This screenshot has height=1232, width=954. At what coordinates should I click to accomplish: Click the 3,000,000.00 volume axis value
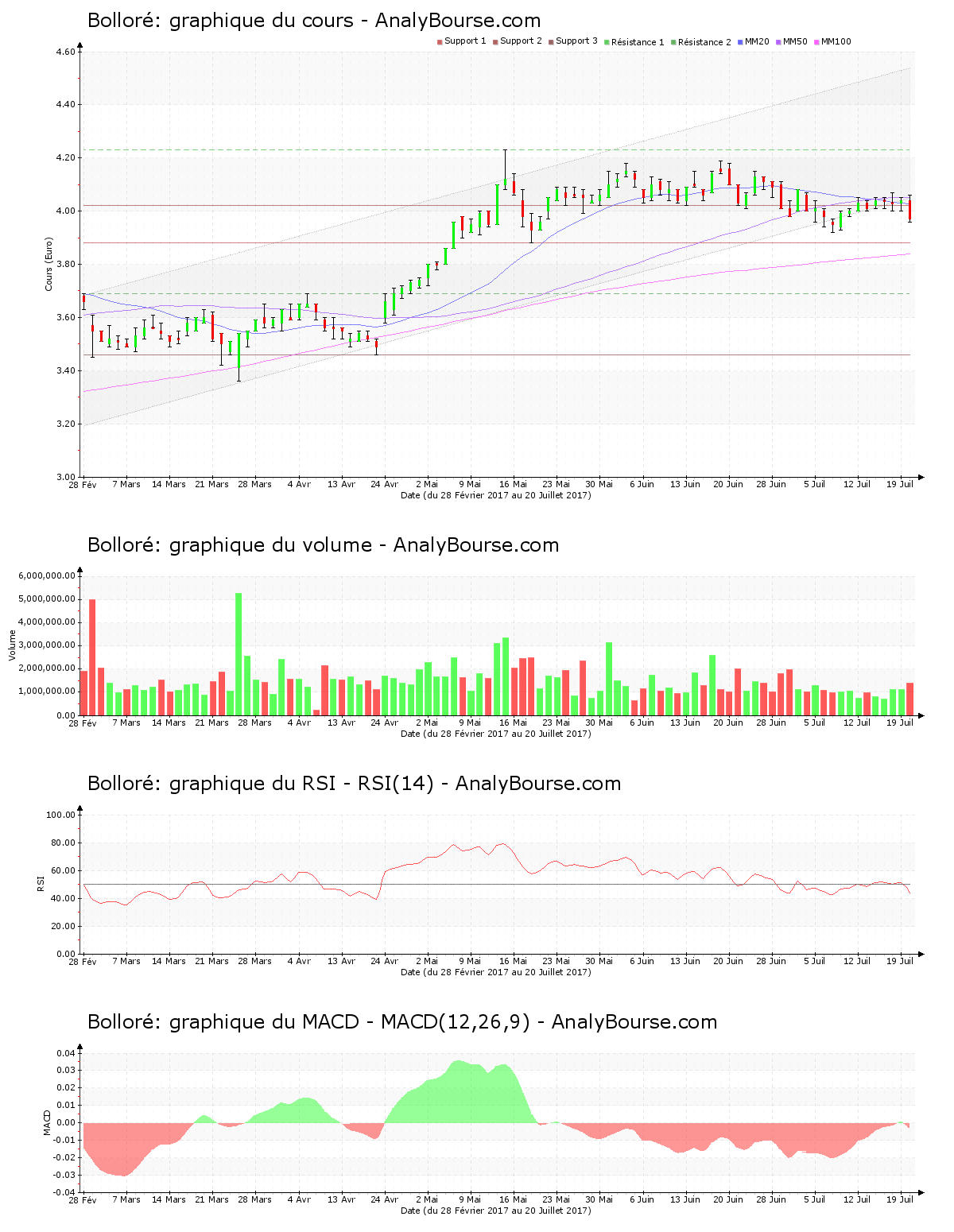click(x=47, y=645)
